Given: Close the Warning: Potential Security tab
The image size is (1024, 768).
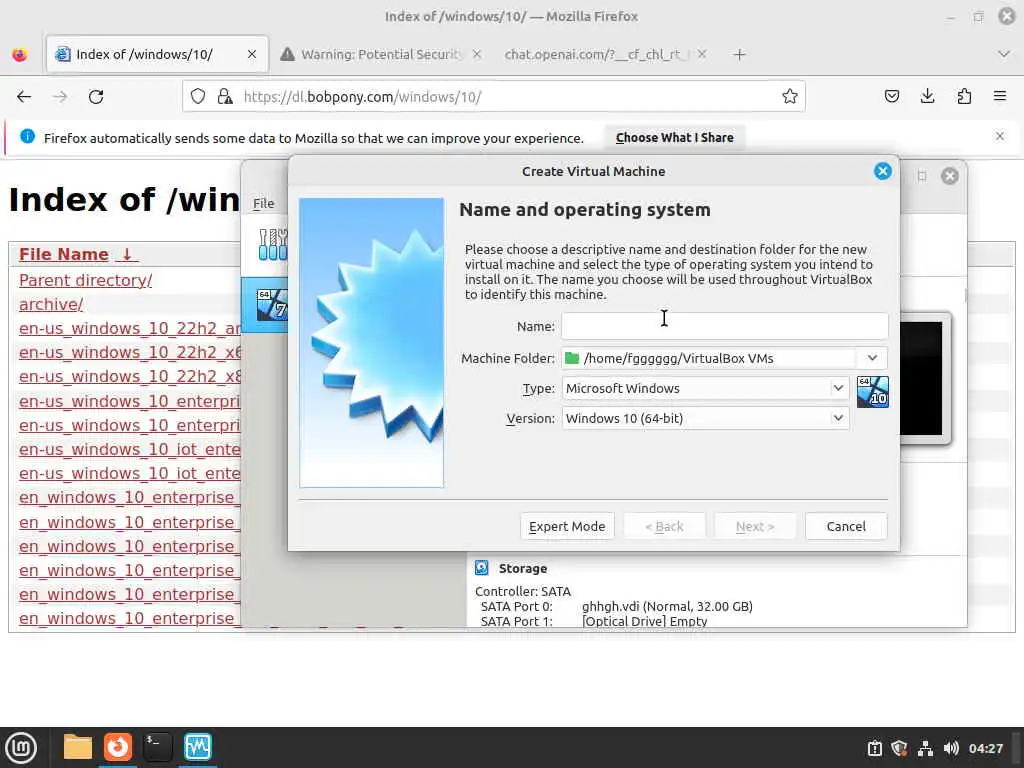Looking at the screenshot, I should pyautogui.click(x=477, y=54).
